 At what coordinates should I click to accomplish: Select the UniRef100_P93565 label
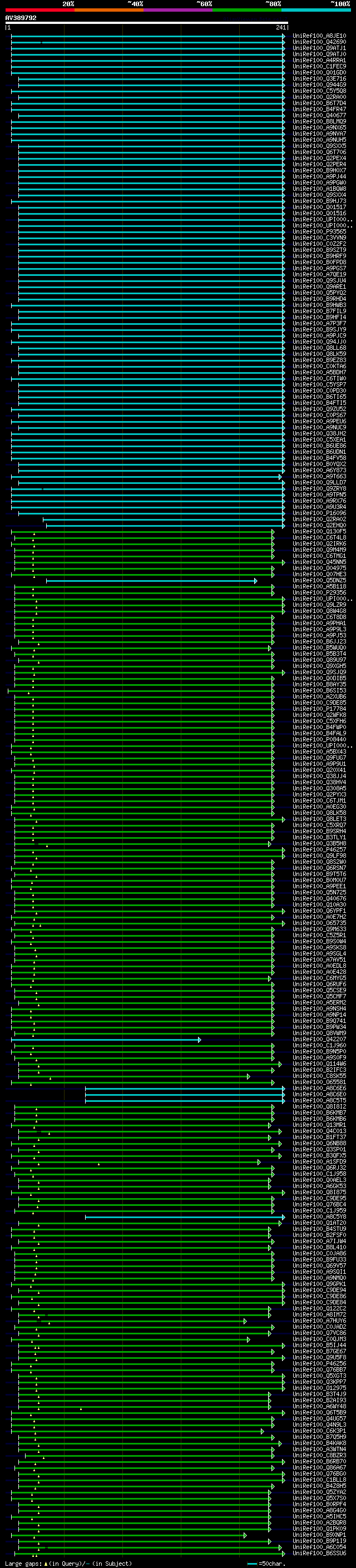(319, 231)
